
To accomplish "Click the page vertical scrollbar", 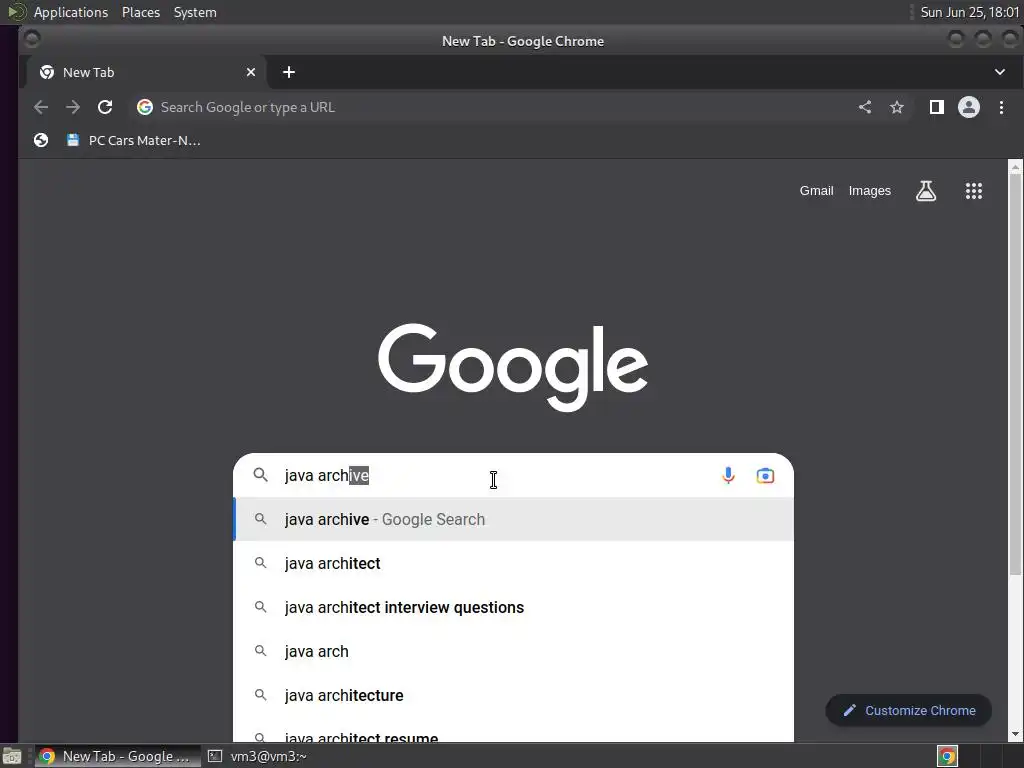I will 1015,374.
